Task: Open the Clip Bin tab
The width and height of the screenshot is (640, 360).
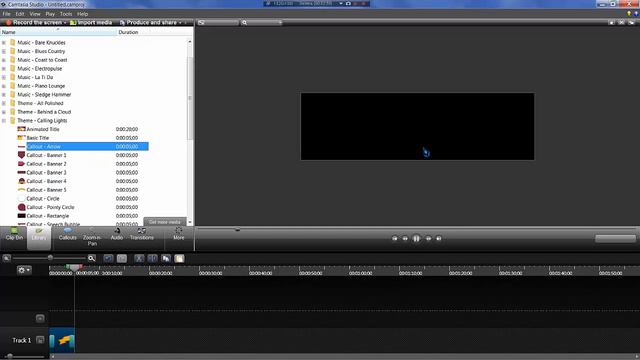Action: click(x=14, y=234)
